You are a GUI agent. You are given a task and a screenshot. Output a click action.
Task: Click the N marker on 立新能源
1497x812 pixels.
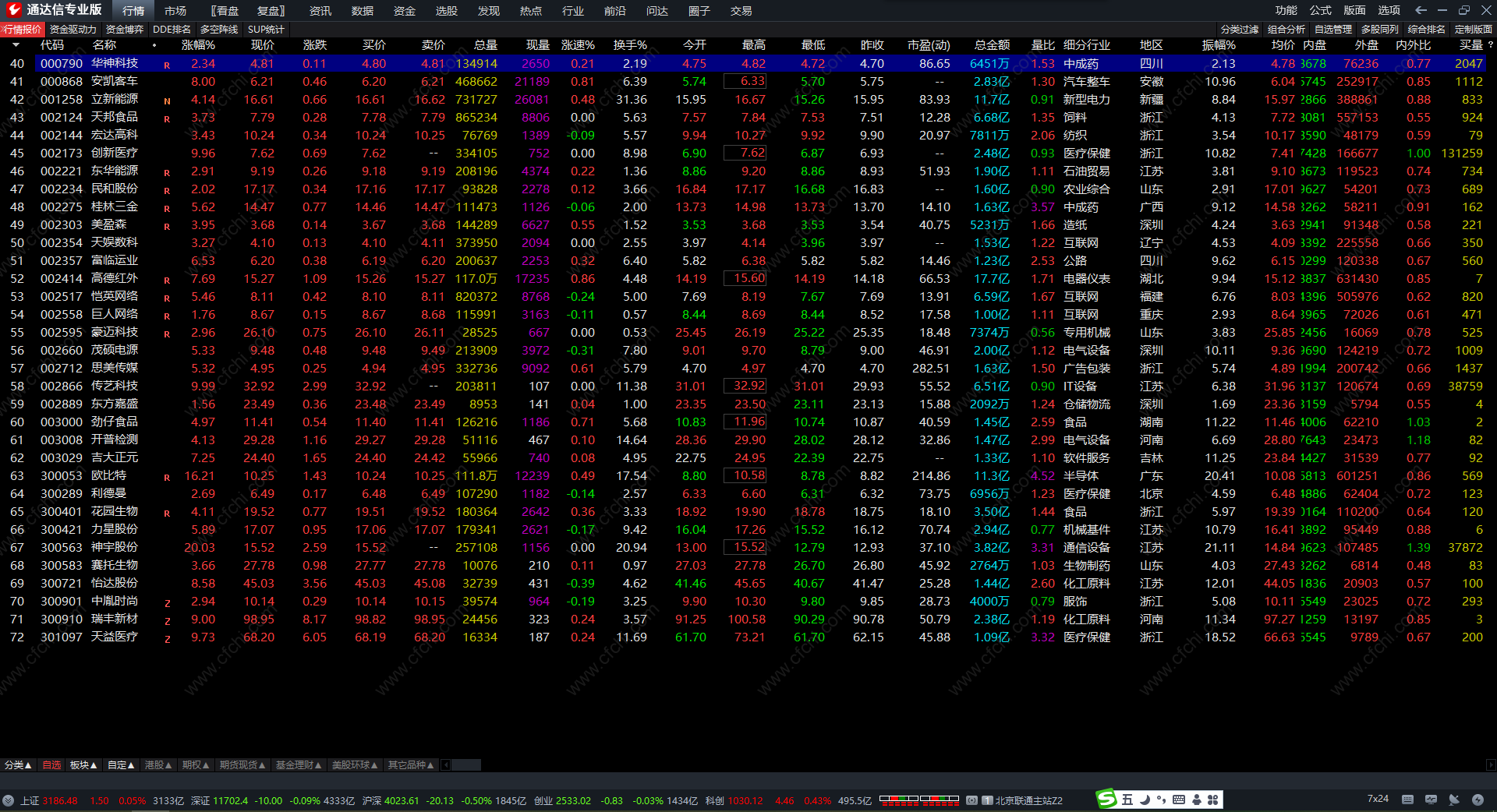coord(167,101)
